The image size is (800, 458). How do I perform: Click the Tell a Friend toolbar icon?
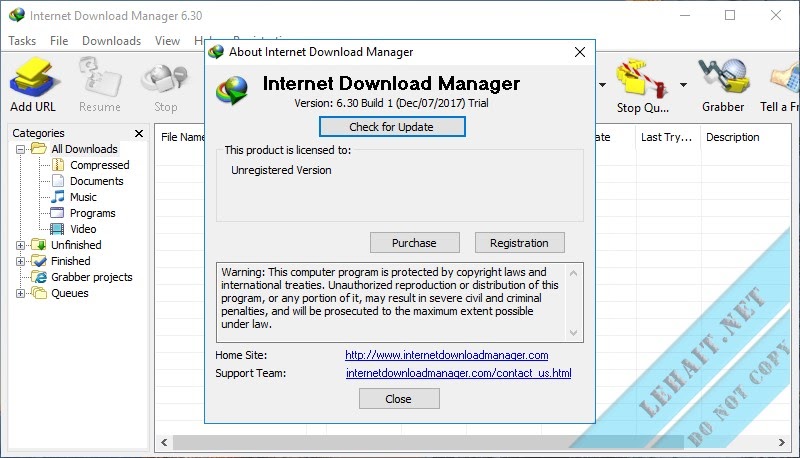tap(786, 79)
